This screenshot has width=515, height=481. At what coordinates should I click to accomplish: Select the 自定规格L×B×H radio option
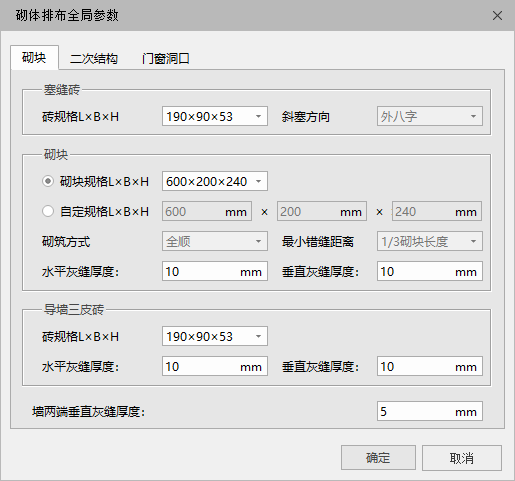(x=48, y=211)
